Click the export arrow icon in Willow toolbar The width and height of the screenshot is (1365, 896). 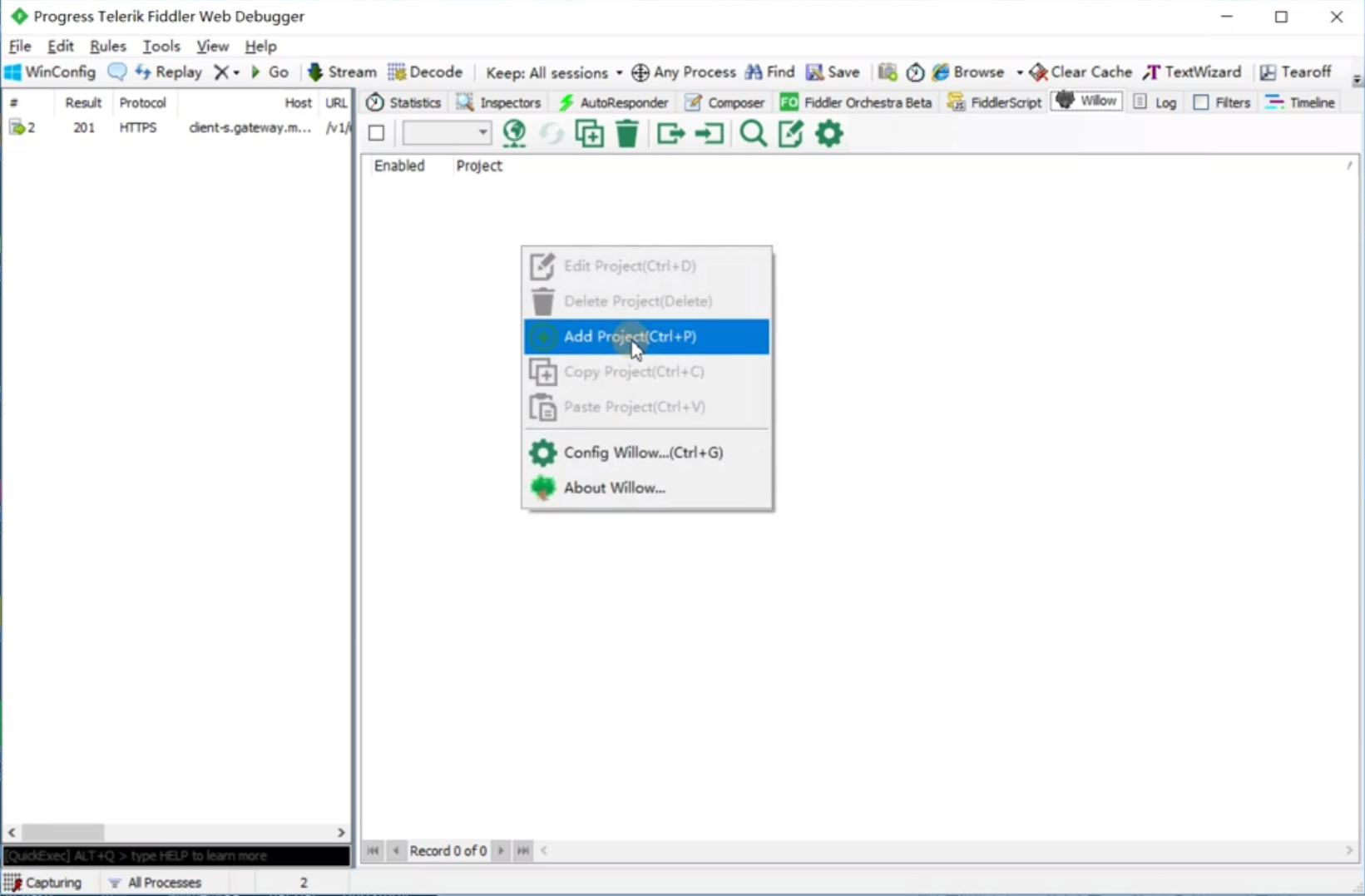(670, 133)
